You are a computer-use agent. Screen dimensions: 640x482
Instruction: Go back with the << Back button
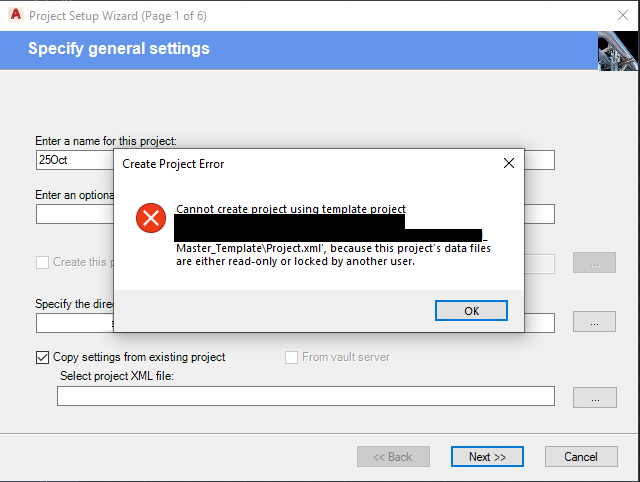pyautogui.click(x=393, y=457)
